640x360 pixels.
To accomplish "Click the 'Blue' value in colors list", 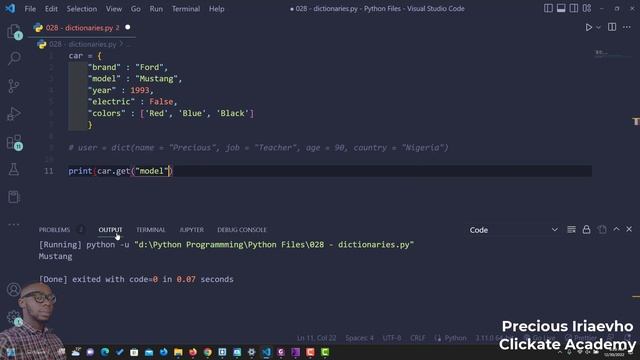I will coord(192,113).
